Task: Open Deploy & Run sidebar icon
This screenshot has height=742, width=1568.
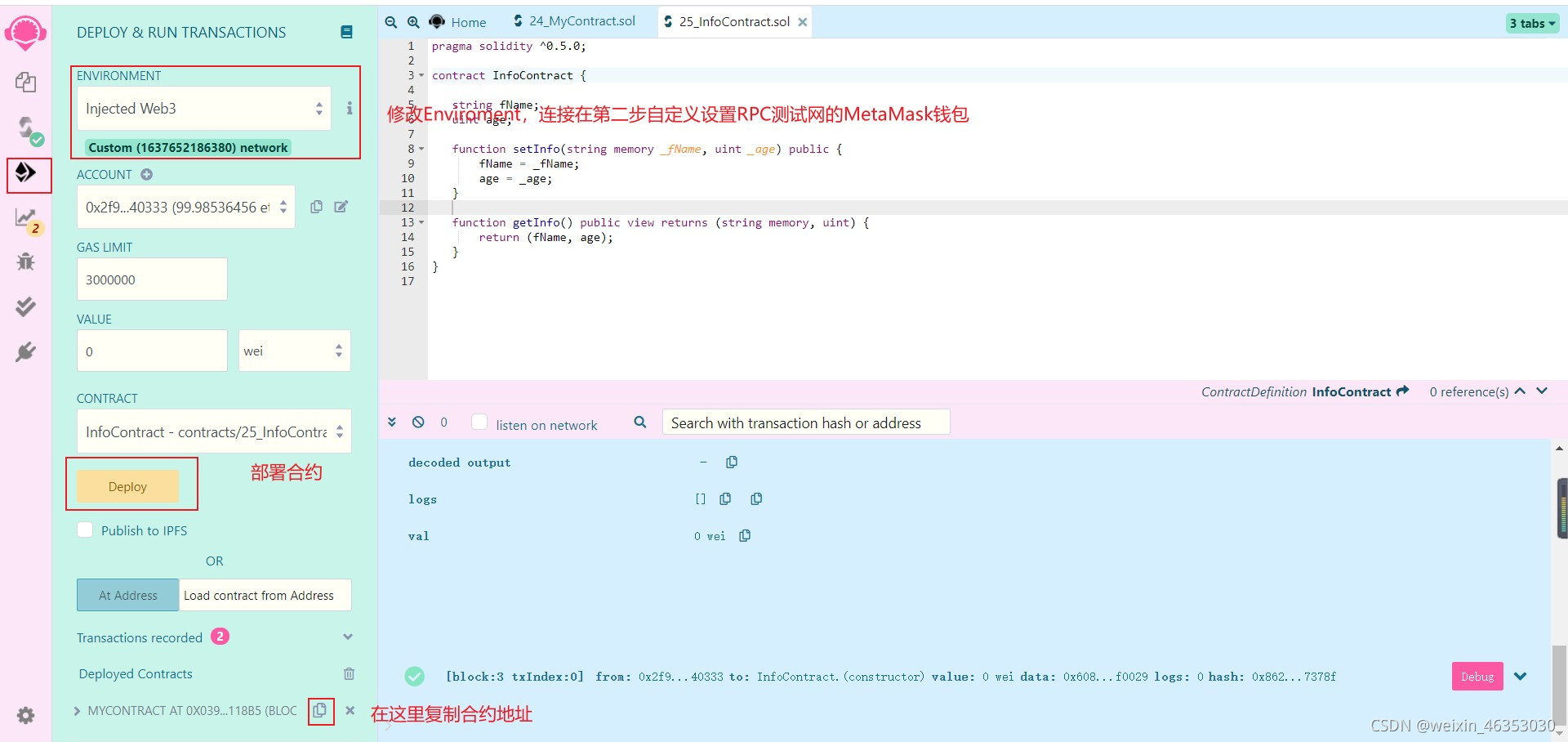Action: click(25, 172)
